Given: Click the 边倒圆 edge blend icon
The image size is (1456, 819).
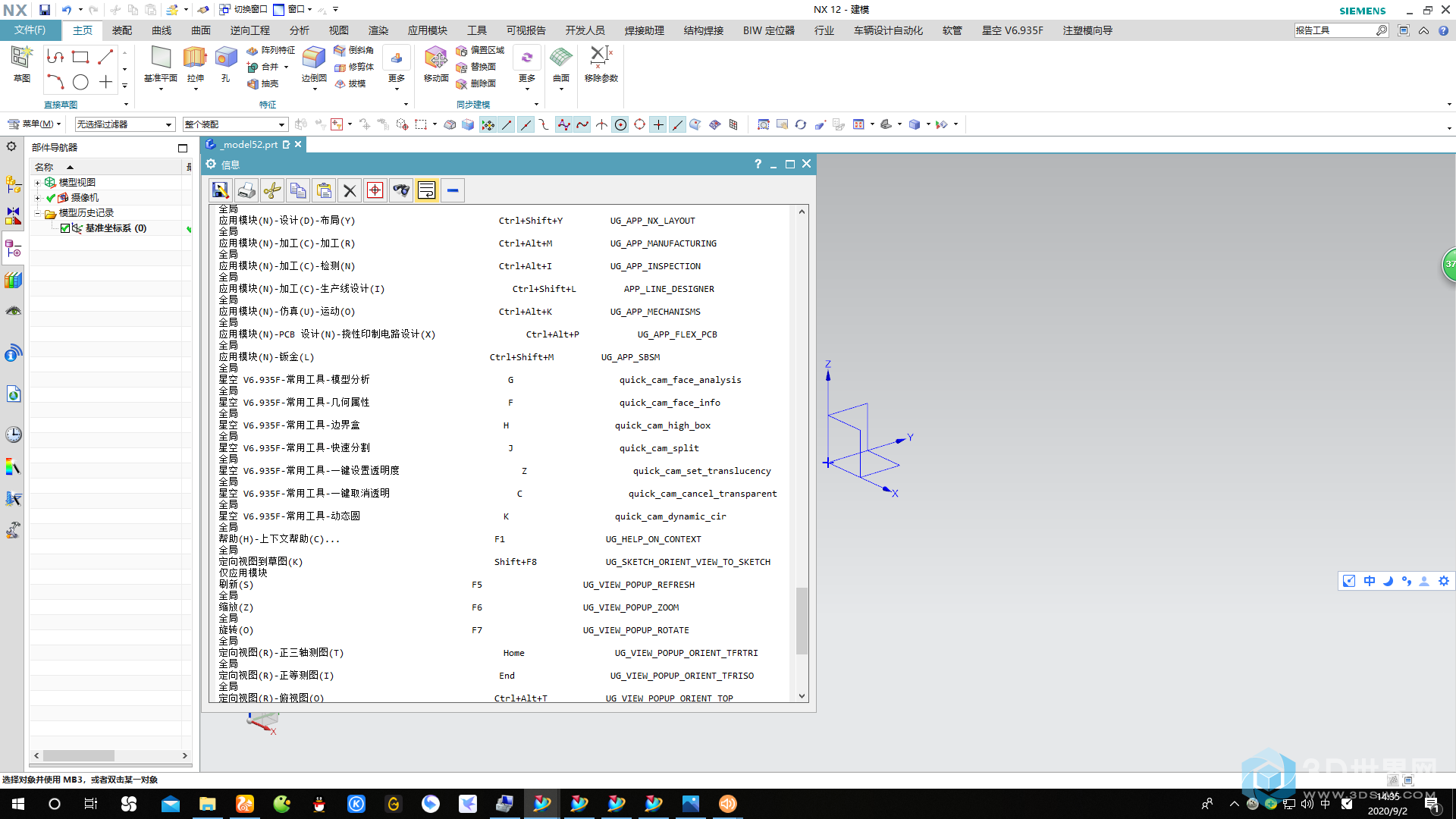Looking at the screenshot, I should [x=313, y=58].
